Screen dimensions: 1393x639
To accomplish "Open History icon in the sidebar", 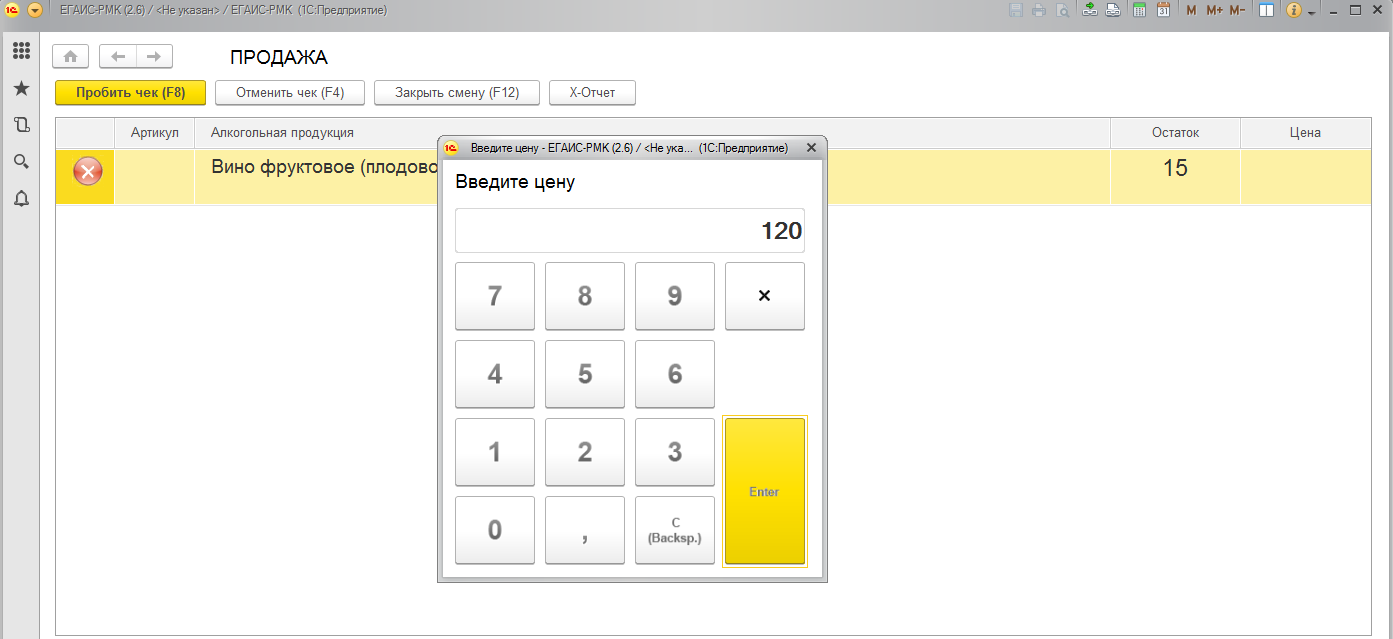I will (21, 125).
